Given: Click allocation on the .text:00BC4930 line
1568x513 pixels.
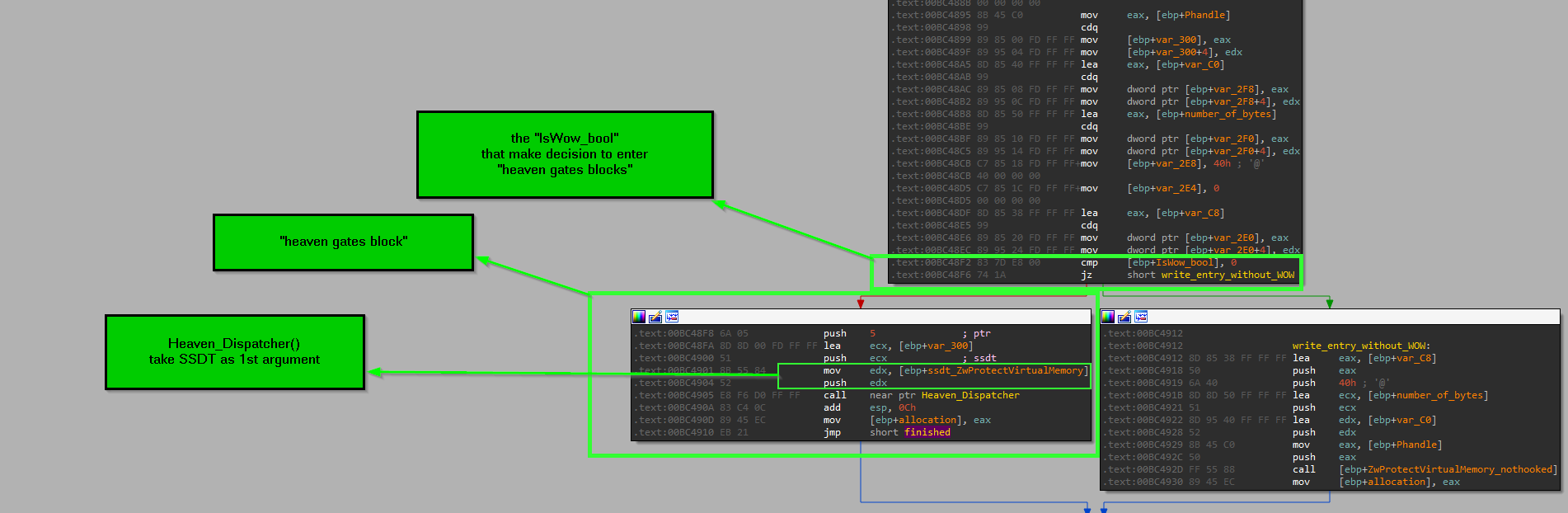Looking at the screenshot, I should [1397, 482].
